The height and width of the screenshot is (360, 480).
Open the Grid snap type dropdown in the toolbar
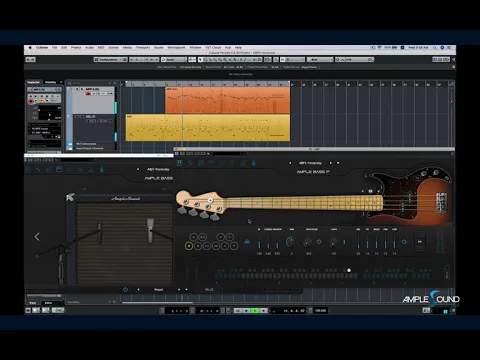292,60
